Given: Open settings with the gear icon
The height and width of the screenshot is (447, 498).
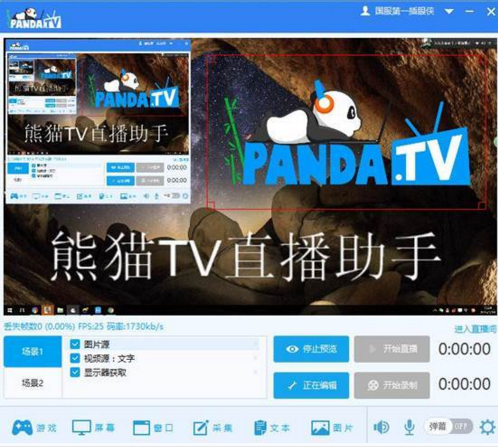Looking at the screenshot, I should coord(487,427).
